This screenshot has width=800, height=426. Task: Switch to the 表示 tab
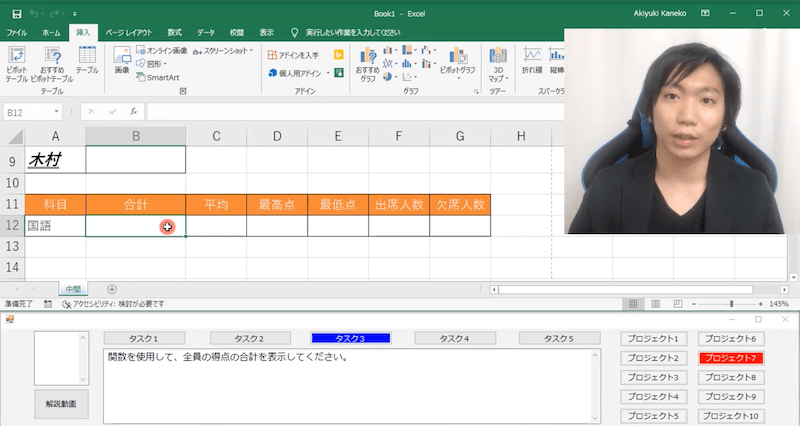pos(266,33)
